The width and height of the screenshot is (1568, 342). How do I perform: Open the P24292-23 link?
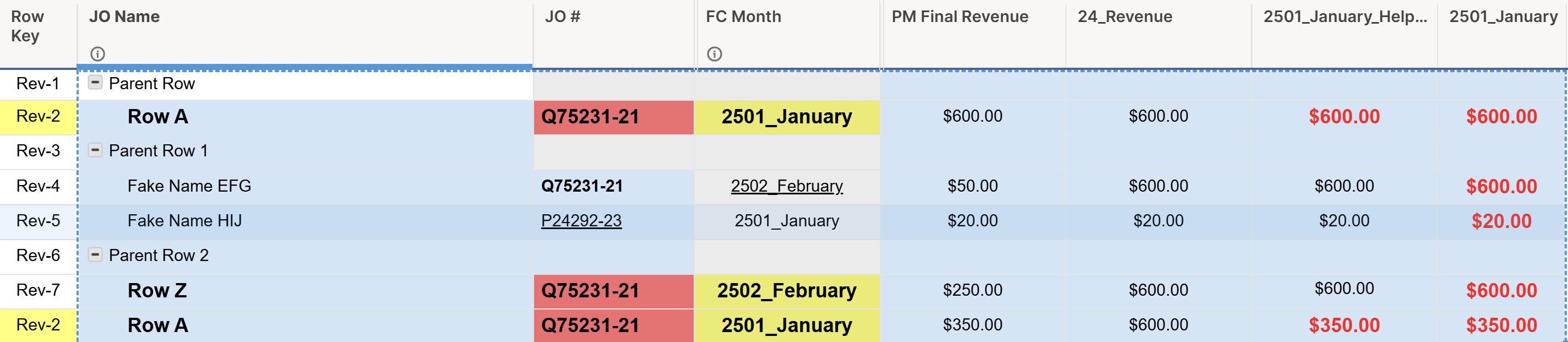click(581, 220)
